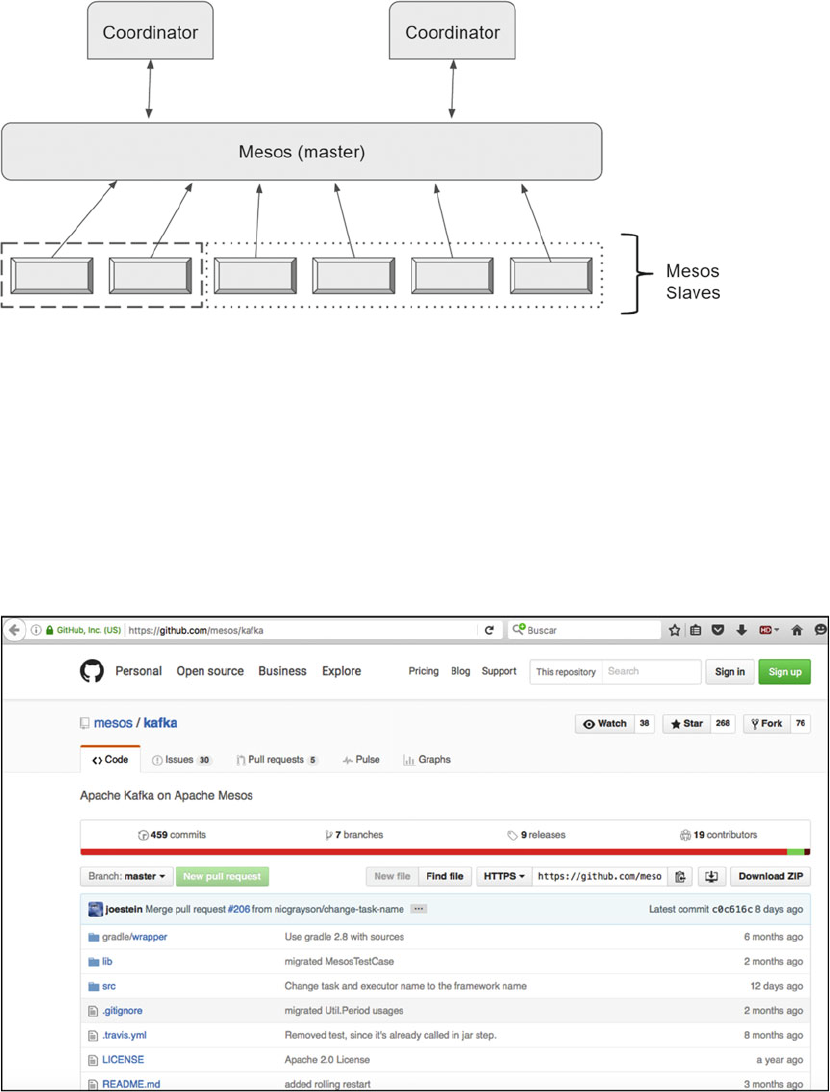Screen dimensions: 830x1092
Task: Open the Open source menu item
Action: (x=210, y=671)
